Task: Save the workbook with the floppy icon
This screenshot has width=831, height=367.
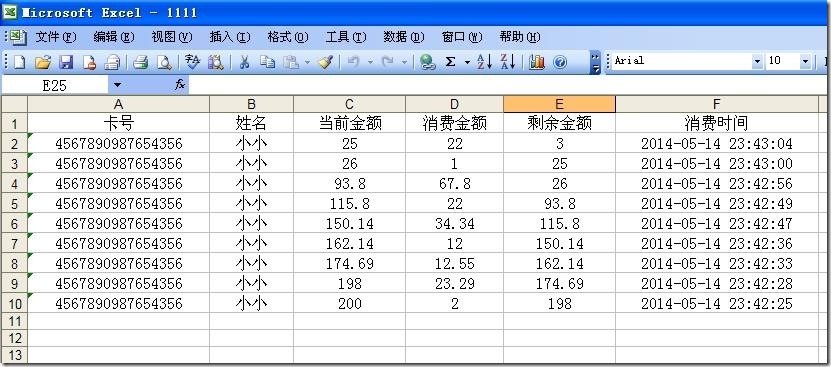Action: coord(66,63)
